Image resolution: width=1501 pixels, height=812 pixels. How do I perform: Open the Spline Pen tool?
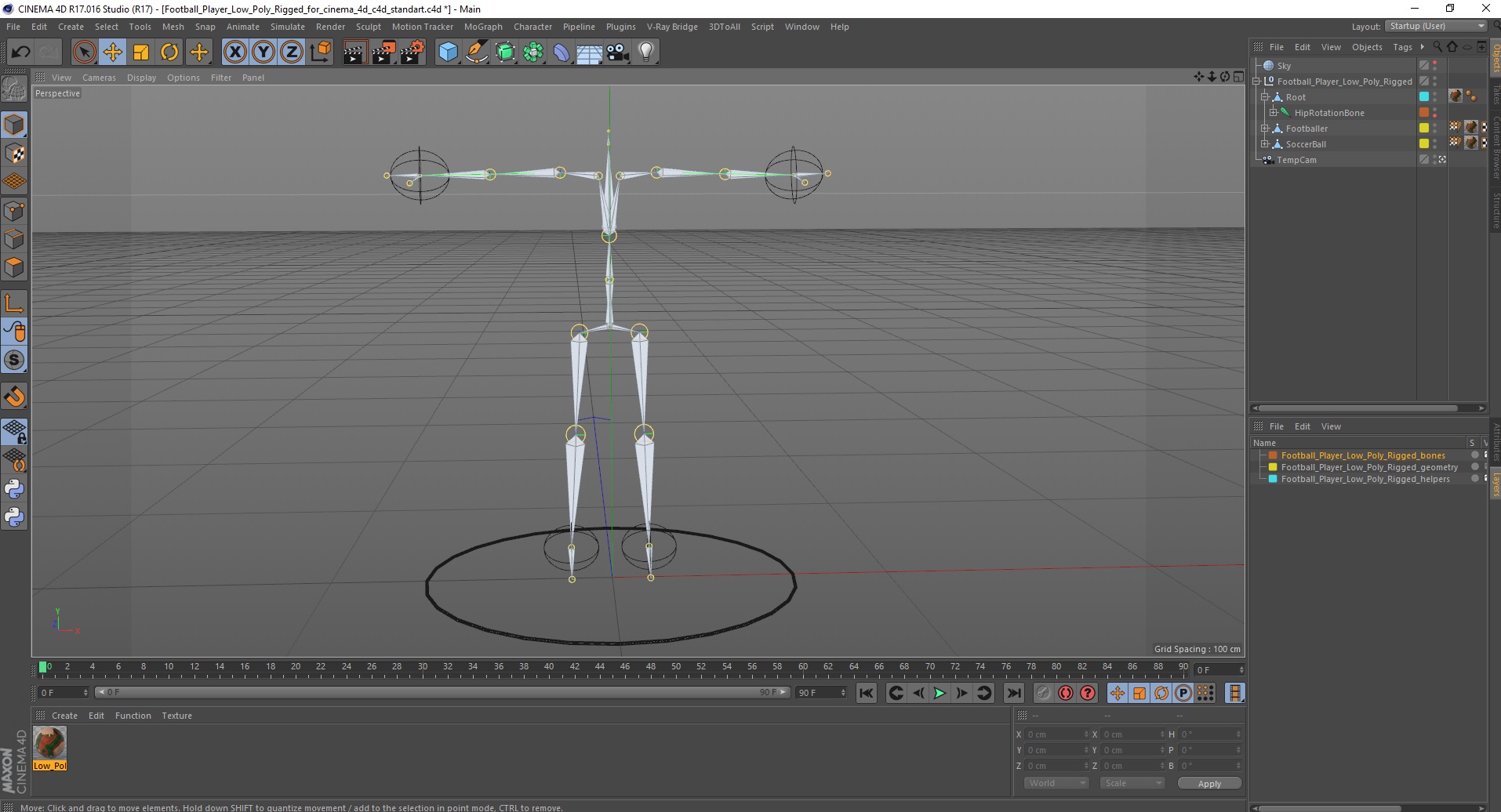pyautogui.click(x=476, y=53)
